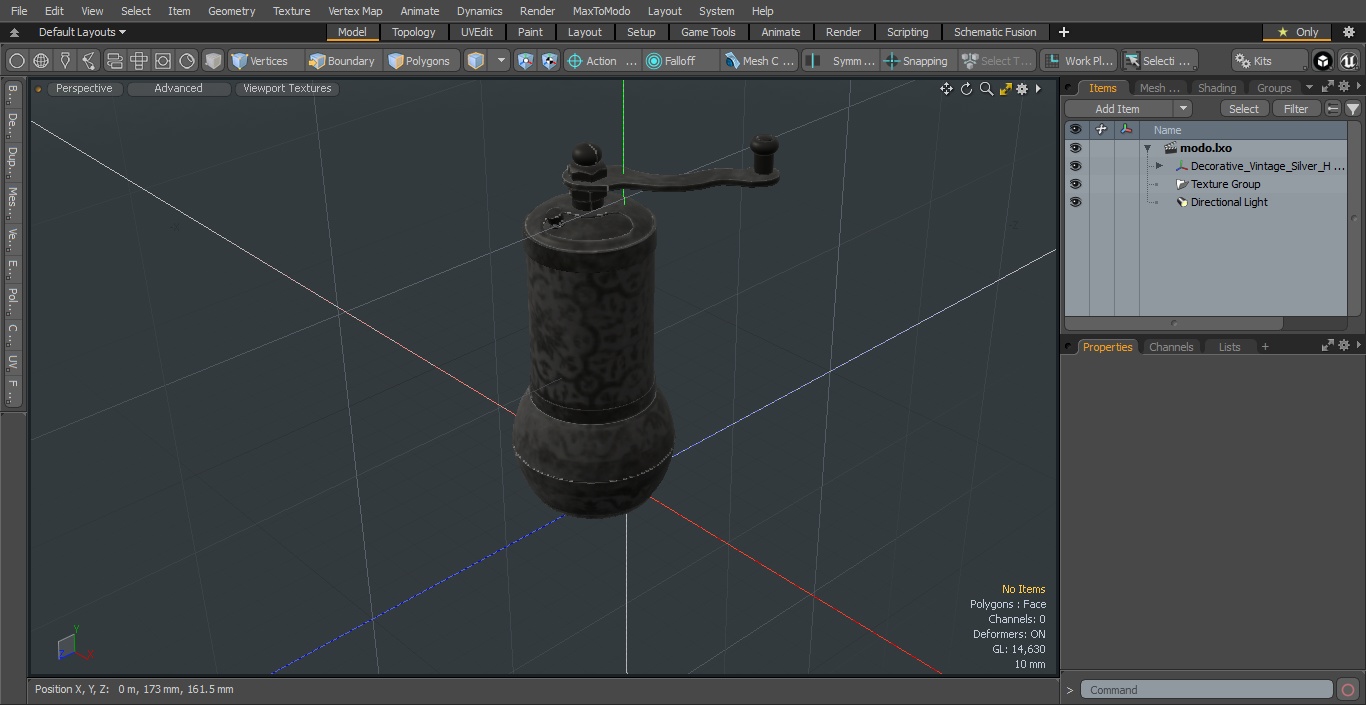Click the Unity cube icon in toolbar
Image resolution: width=1366 pixels, height=705 pixels.
coord(1323,61)
